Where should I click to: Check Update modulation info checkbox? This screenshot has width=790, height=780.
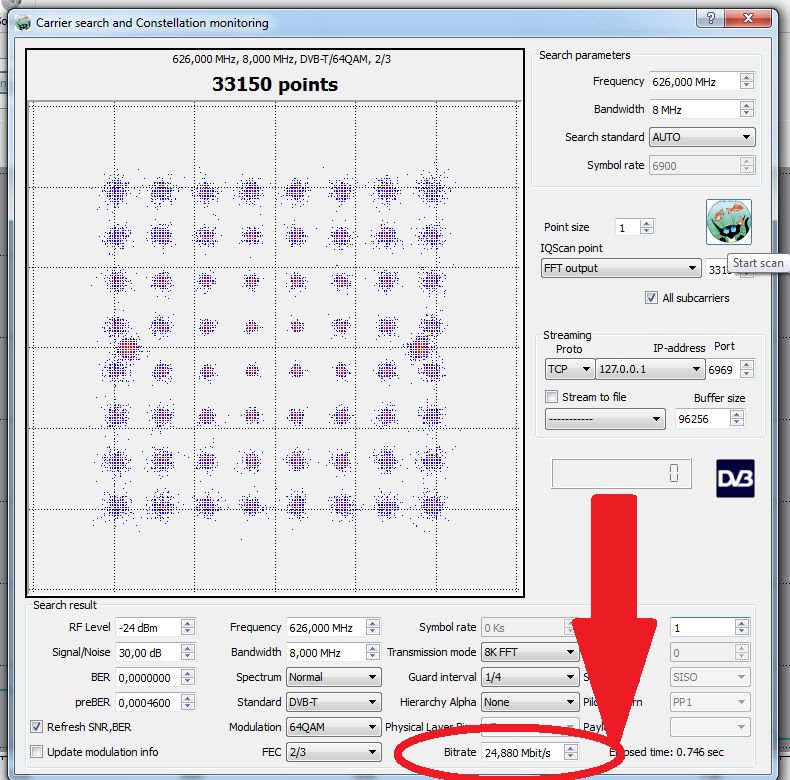coord(36,752)
